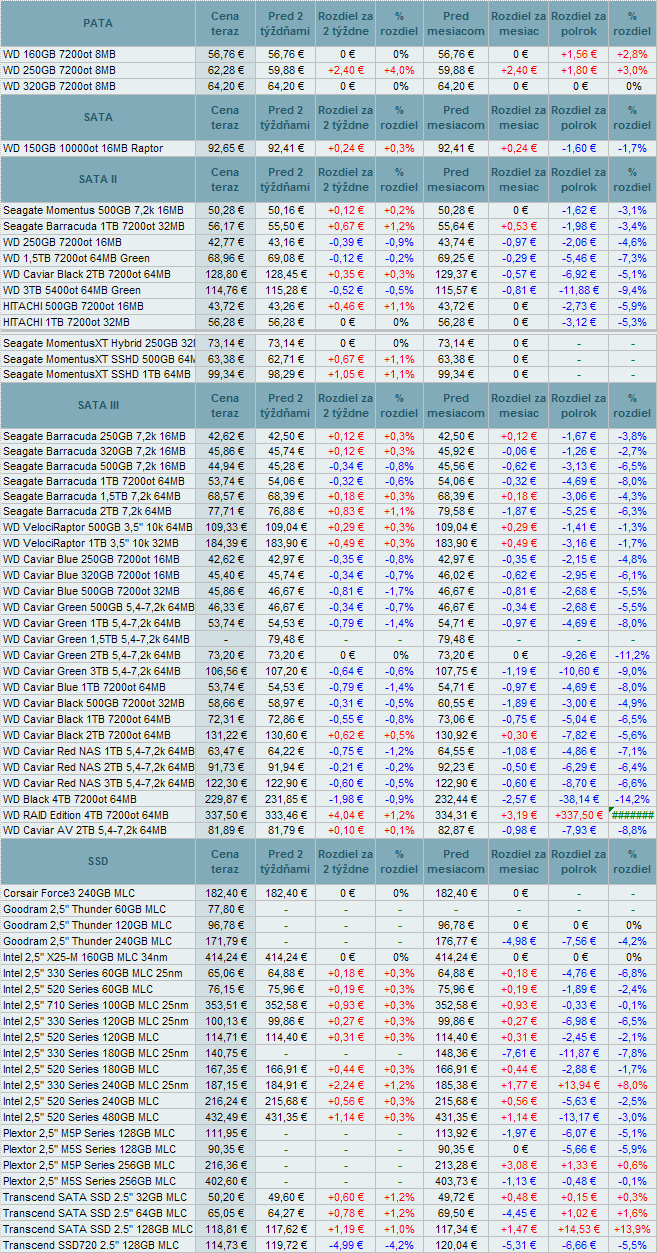The image size is (657, 1253).
Task: Click the SATA III section header
Action: pyautogui.click(x=98, y=405)
